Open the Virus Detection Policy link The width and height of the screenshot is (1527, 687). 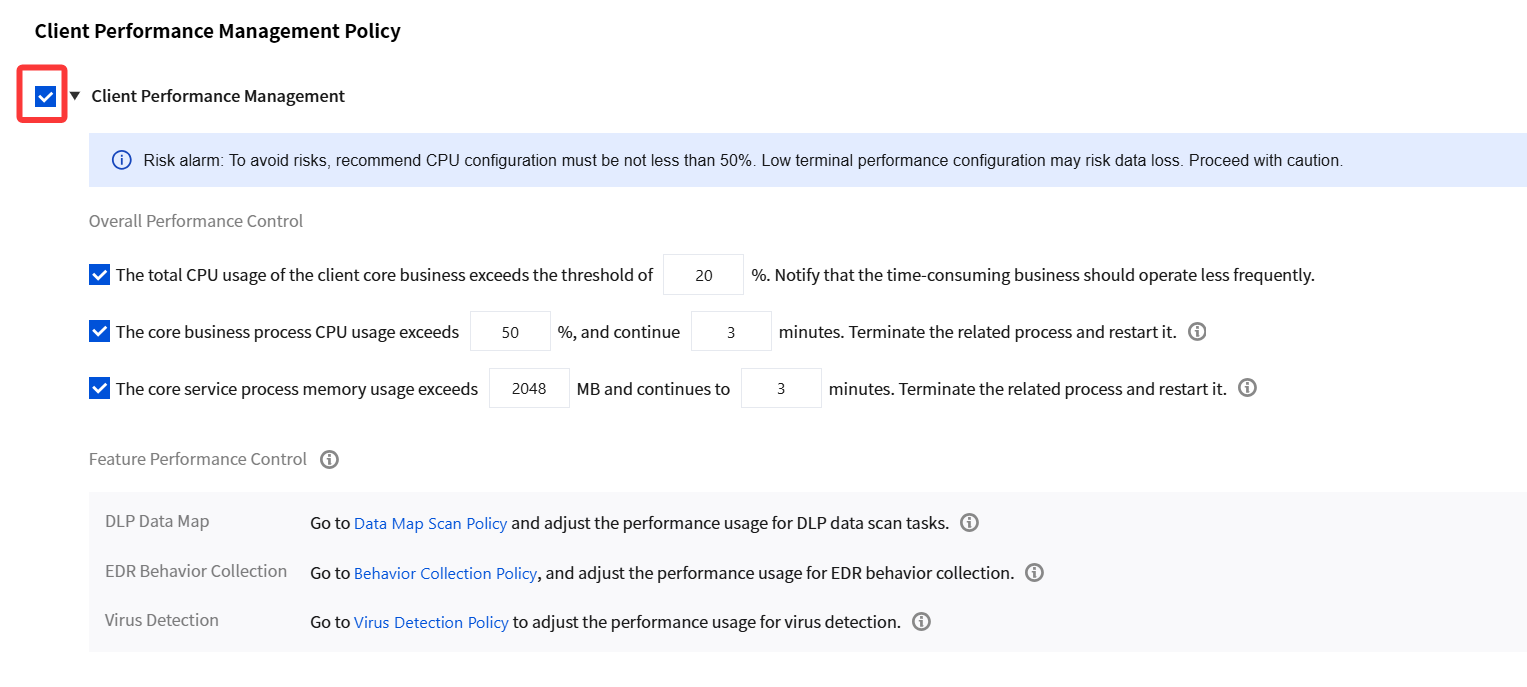point(431,622)
